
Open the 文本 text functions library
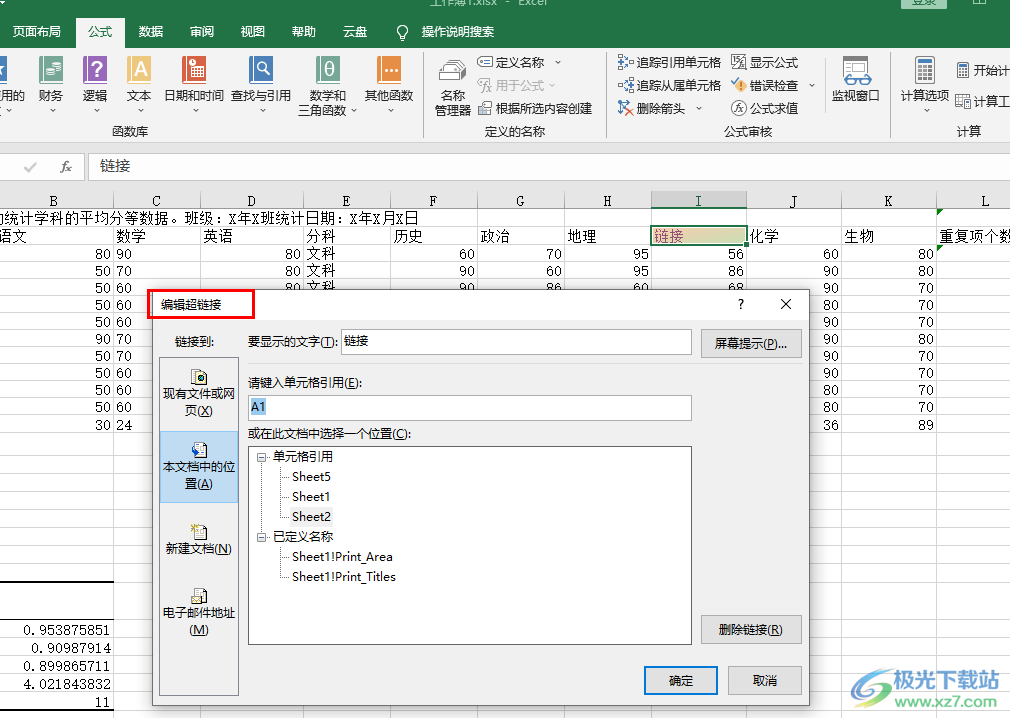pos(138,84)
